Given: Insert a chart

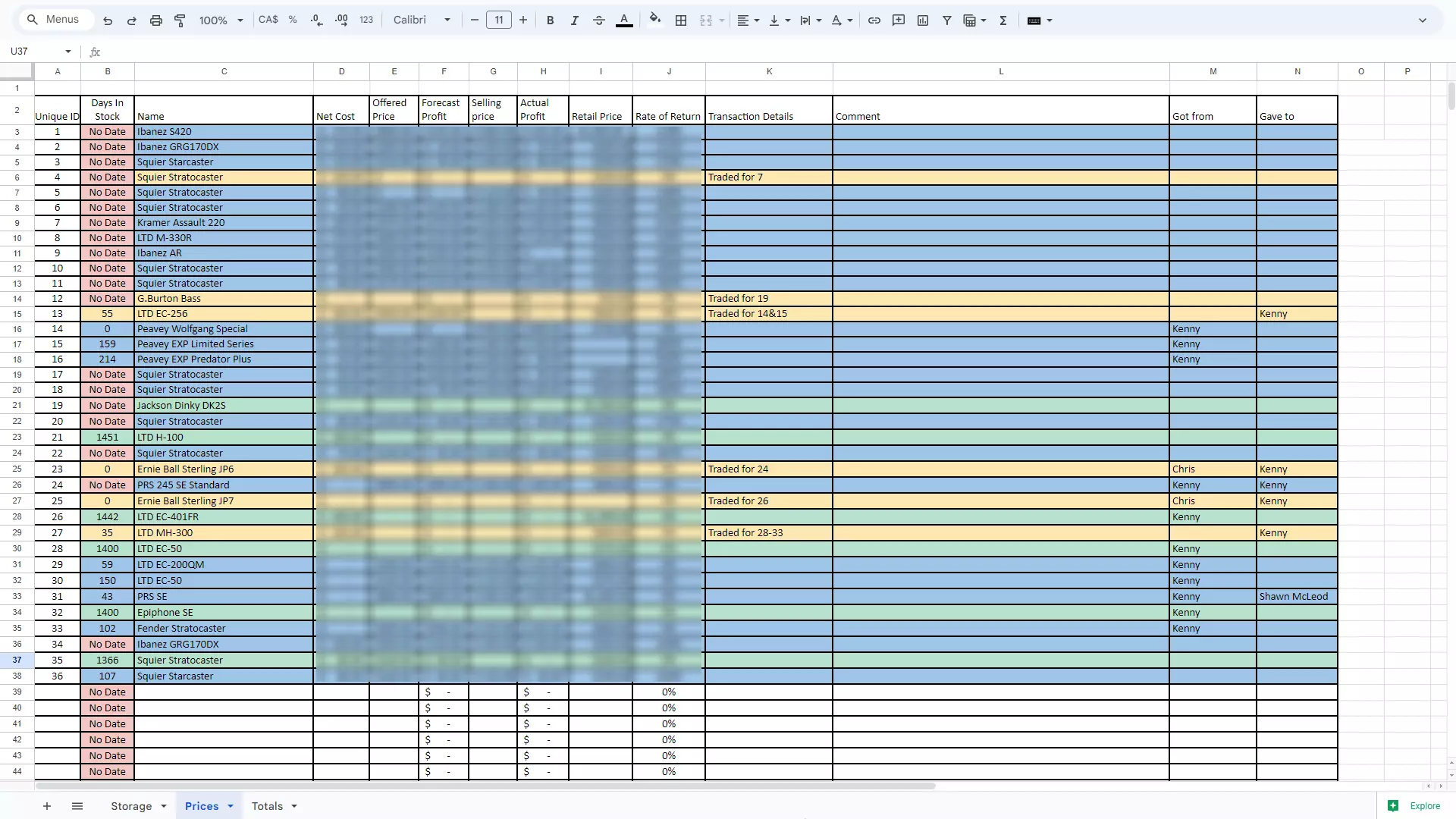Looking at the screenshot, I should click(x=923, y=20).
